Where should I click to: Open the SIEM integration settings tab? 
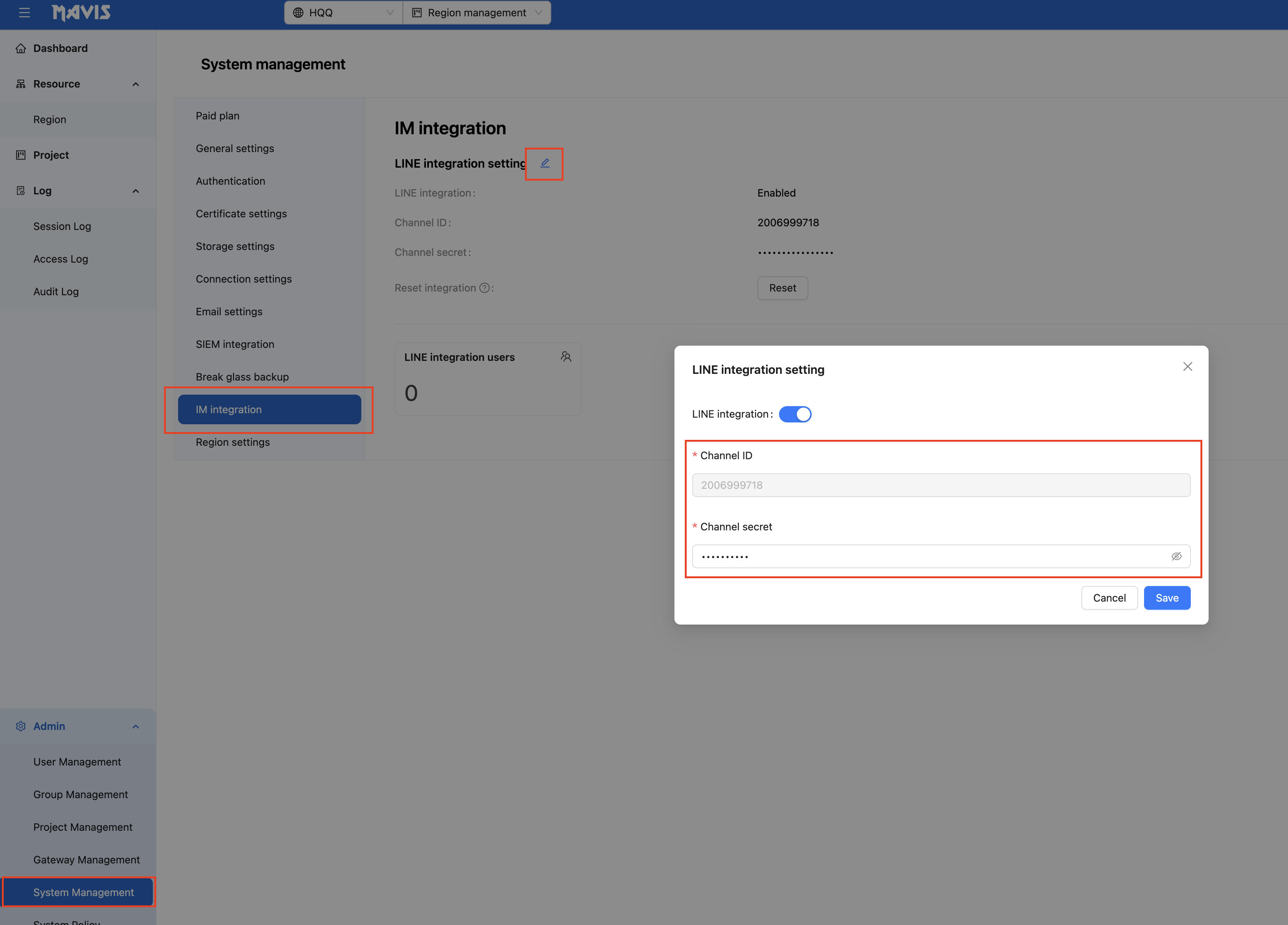[234, 344]
